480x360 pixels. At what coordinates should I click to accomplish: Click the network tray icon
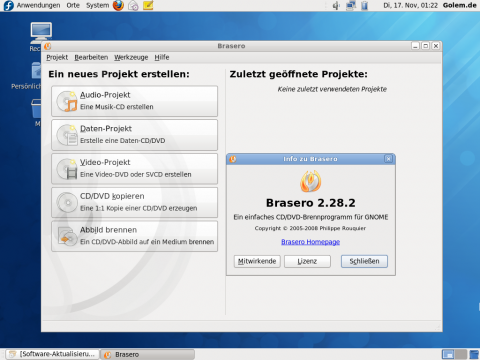coord(351,5)
